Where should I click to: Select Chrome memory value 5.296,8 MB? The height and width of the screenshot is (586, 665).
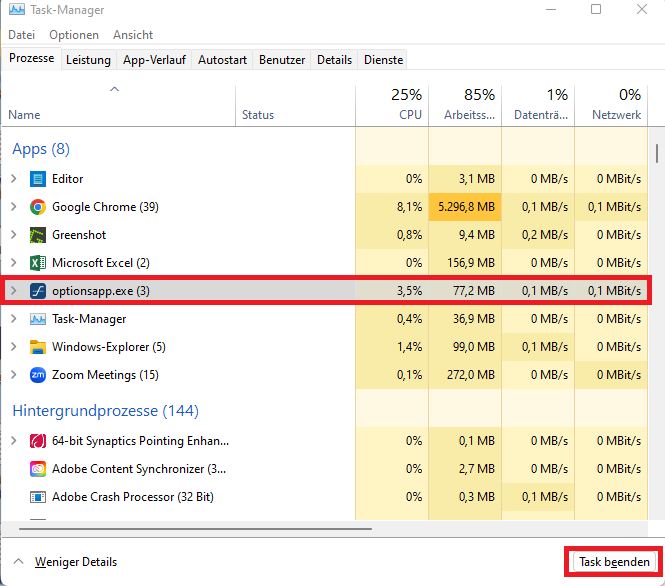(466, 207)
